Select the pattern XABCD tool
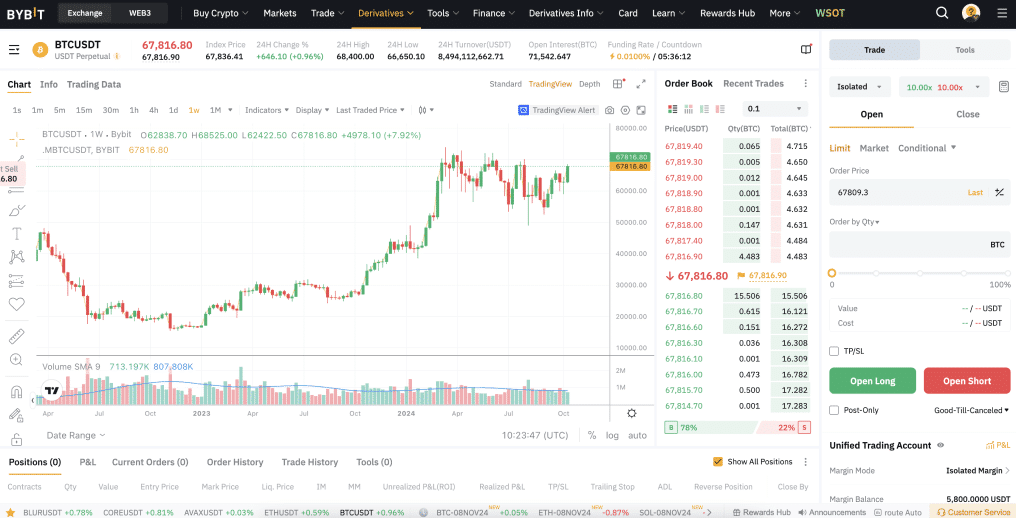Image resolution: width=1016 pixels, height=518 pixels. point(16,257)
